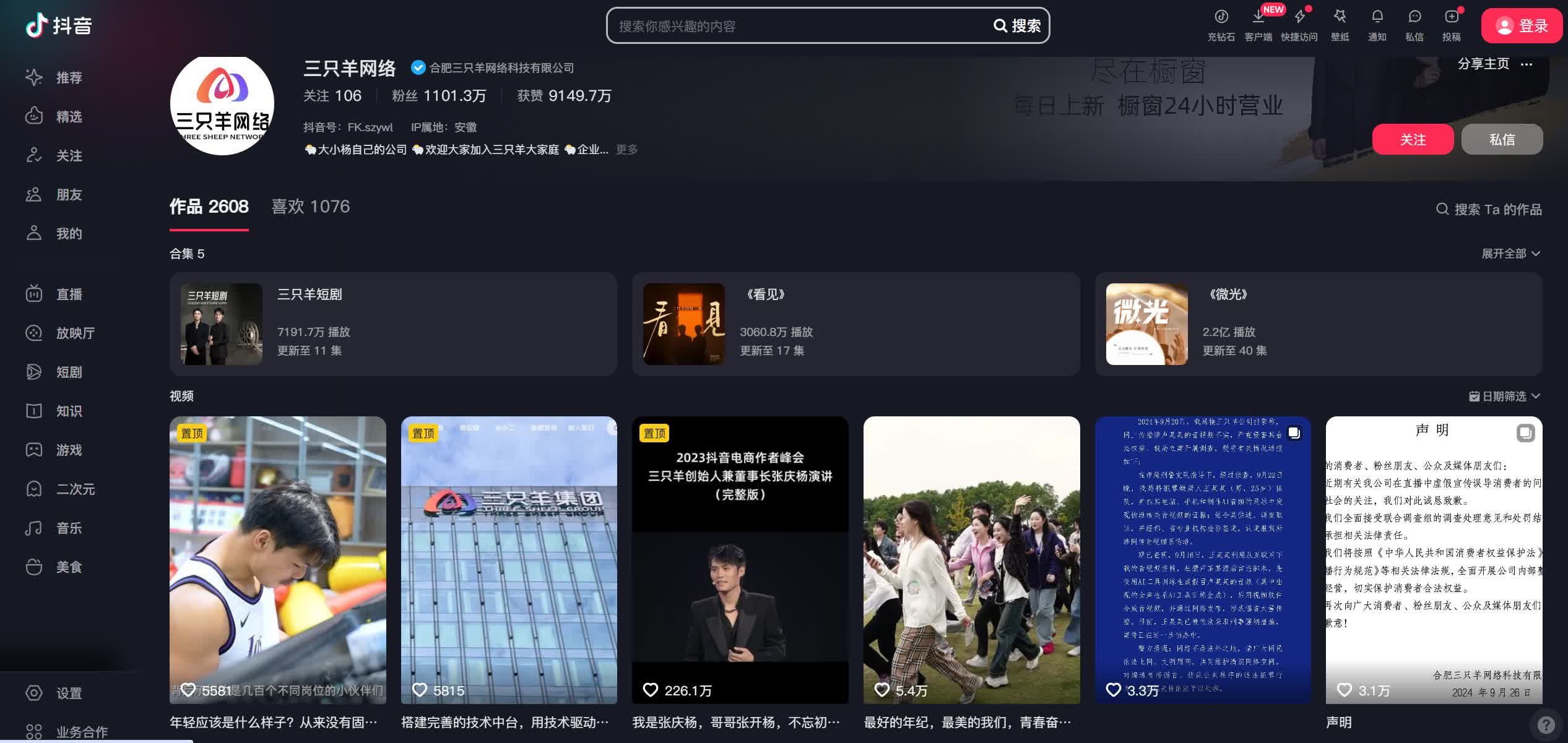Click the 投稿 upload icon

point(1452,25)
